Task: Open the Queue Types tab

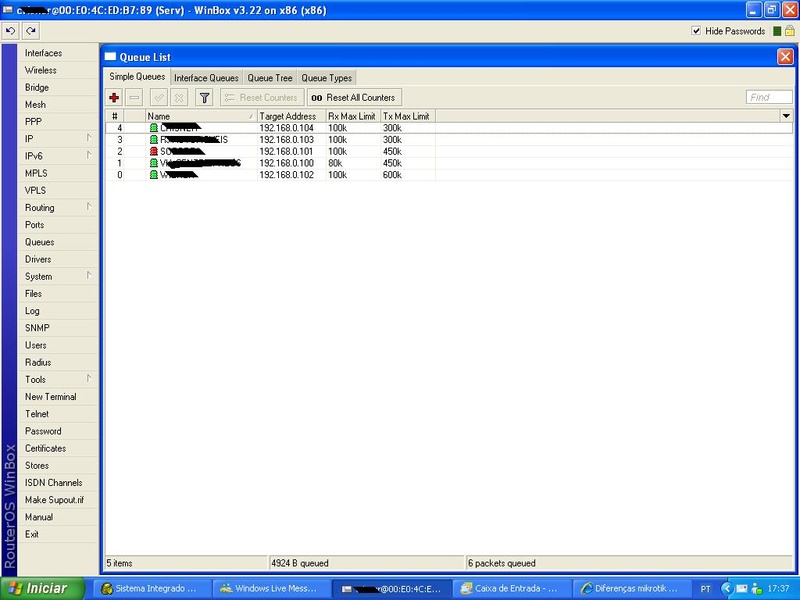Action: 327,78
